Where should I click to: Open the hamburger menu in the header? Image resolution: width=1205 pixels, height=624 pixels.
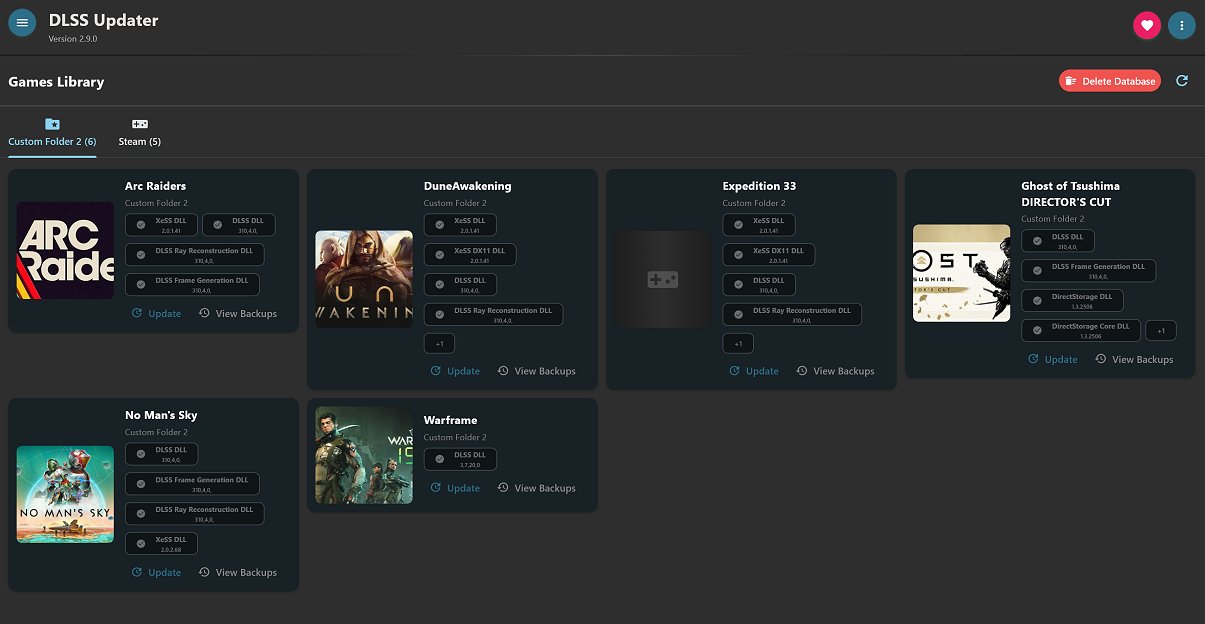(x=22, y=22)
